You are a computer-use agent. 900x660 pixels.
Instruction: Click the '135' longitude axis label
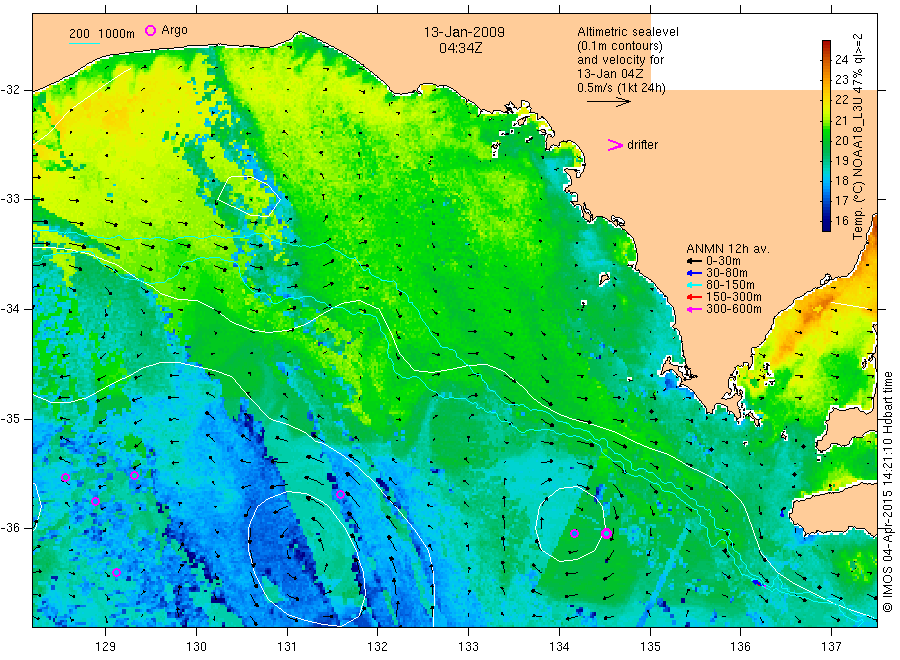[650, 647]
